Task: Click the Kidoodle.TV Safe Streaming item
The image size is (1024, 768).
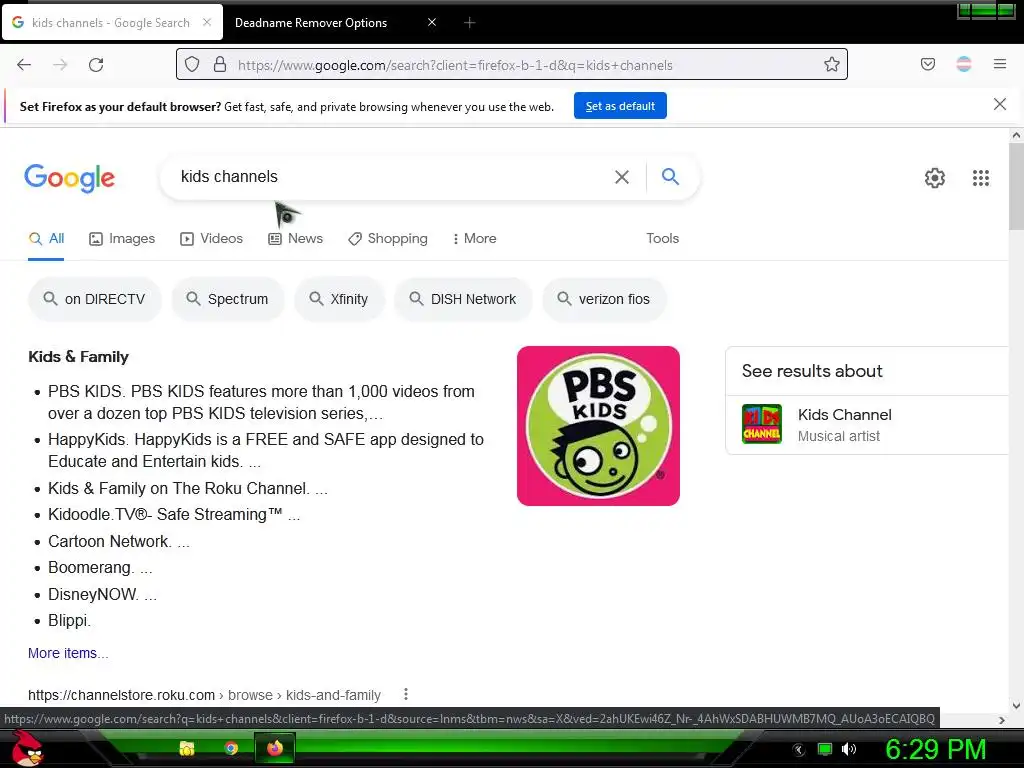Action: [x=174, y=515]
